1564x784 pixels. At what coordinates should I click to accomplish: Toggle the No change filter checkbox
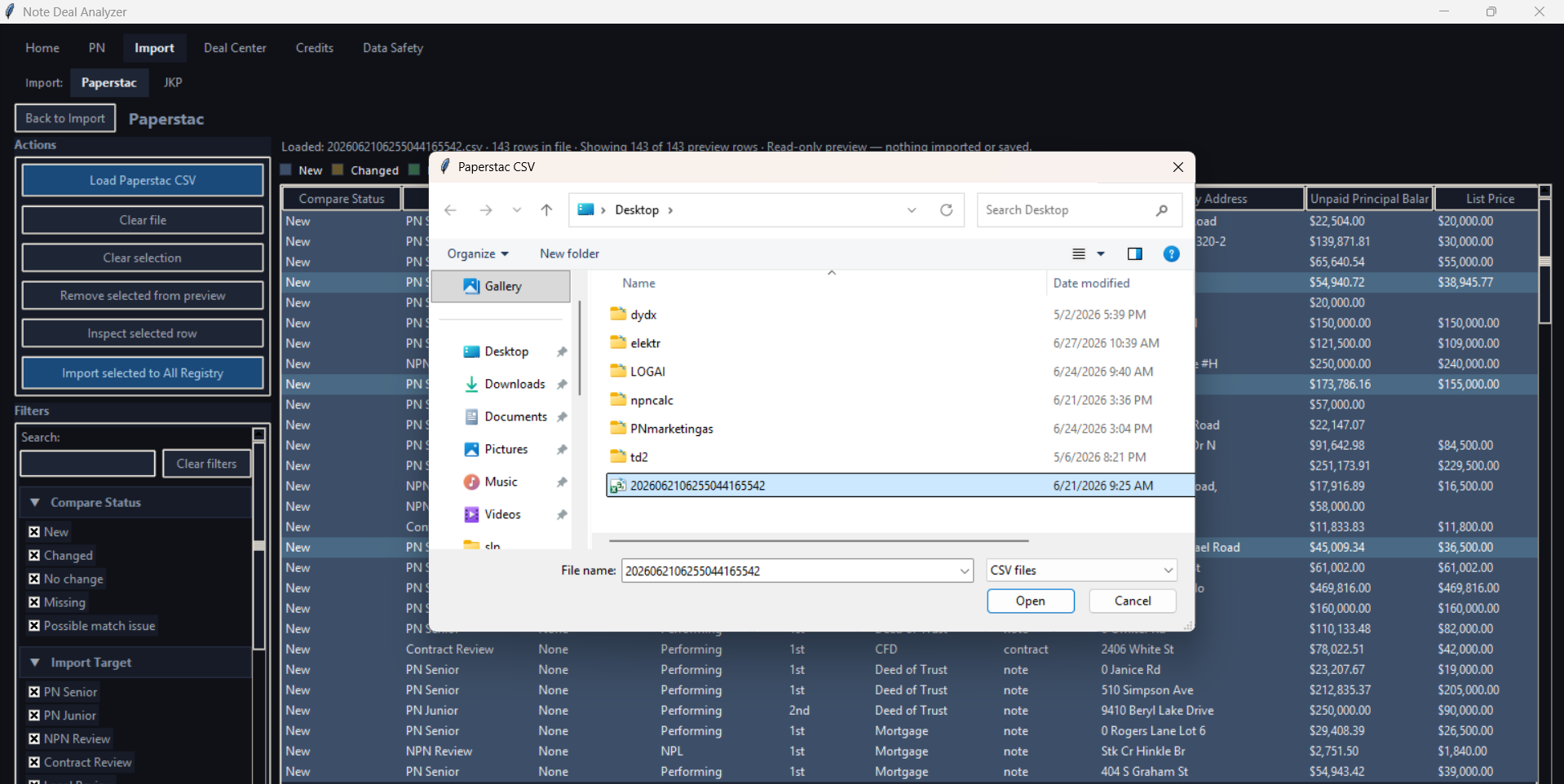click(34, 579)
